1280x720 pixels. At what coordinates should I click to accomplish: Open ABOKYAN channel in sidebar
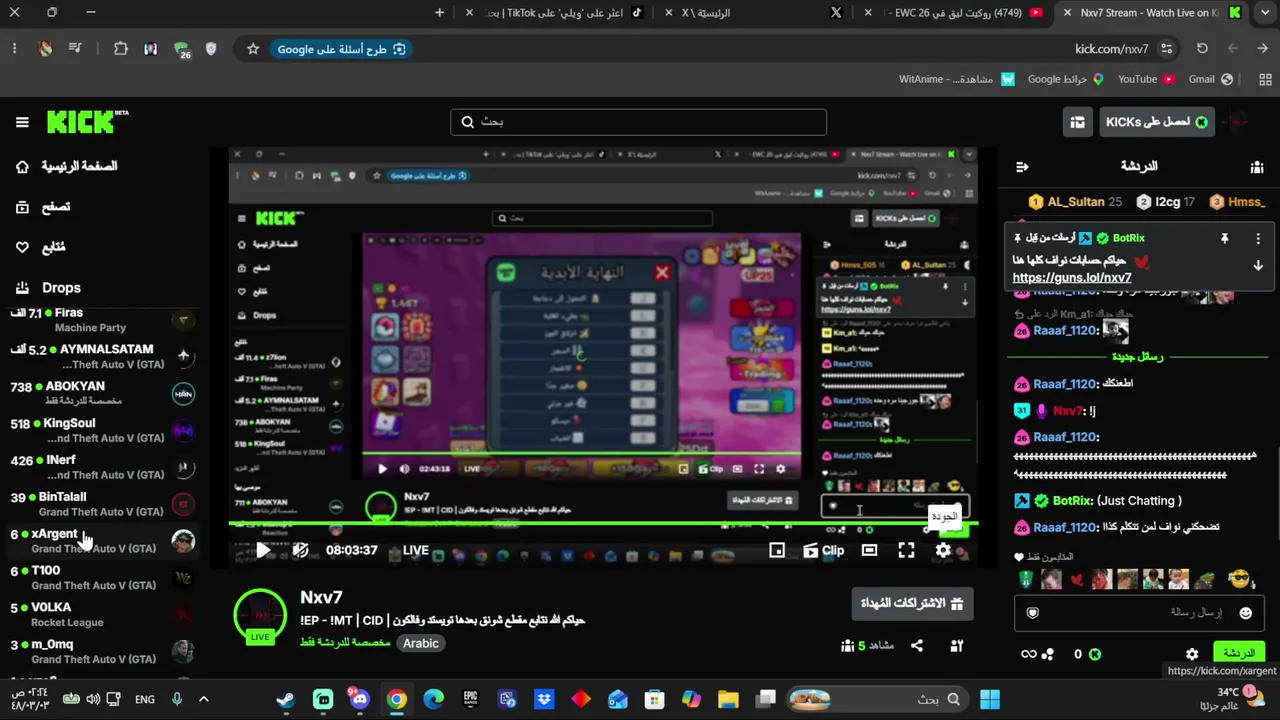(x=100, y=393)
